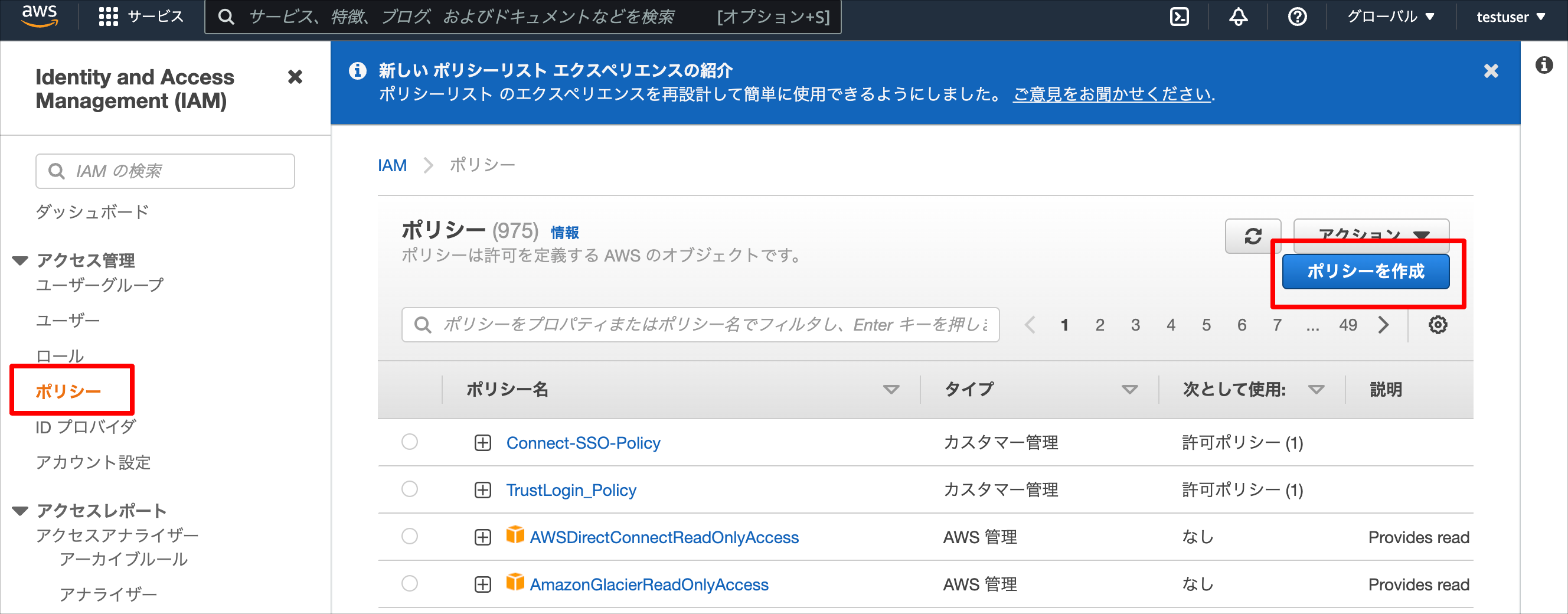Select the Connect-SSO-Policy radio button
This screenshot has height=614, width=1568.
tap(410, 442)
